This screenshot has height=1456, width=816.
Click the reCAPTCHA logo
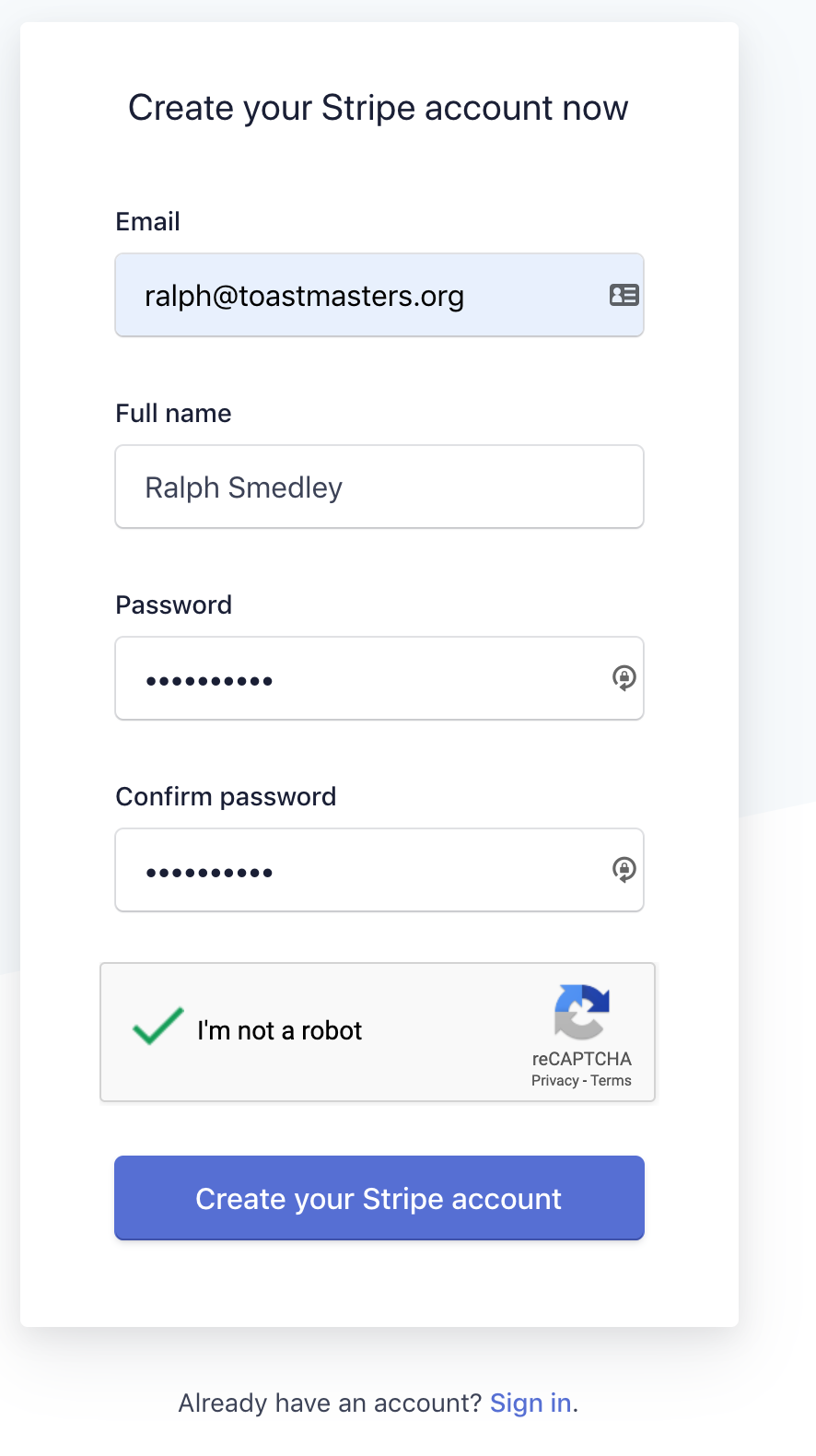click(x=581, y=1012)
